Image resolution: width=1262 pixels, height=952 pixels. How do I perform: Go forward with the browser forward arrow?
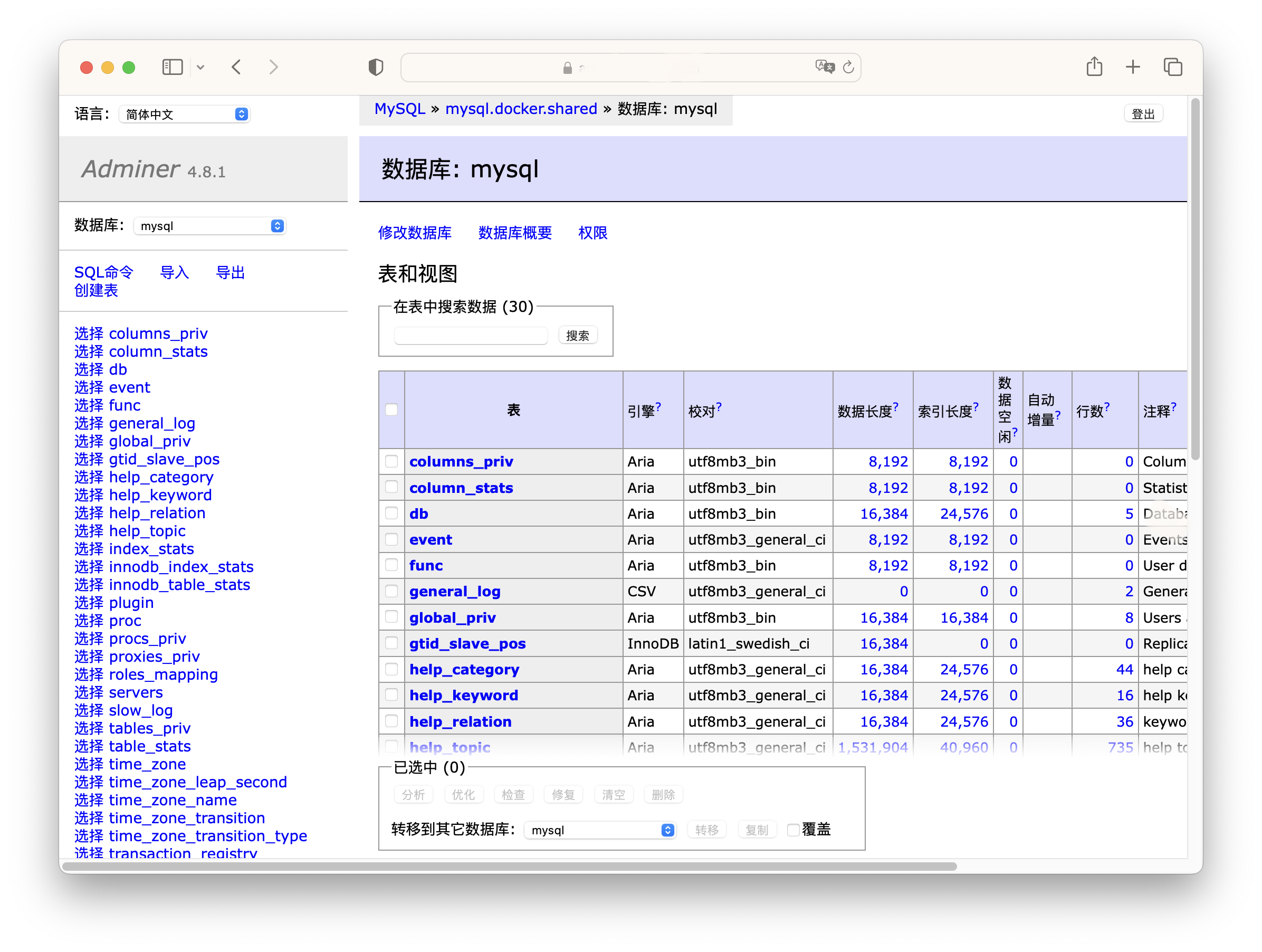click(274, 68)
